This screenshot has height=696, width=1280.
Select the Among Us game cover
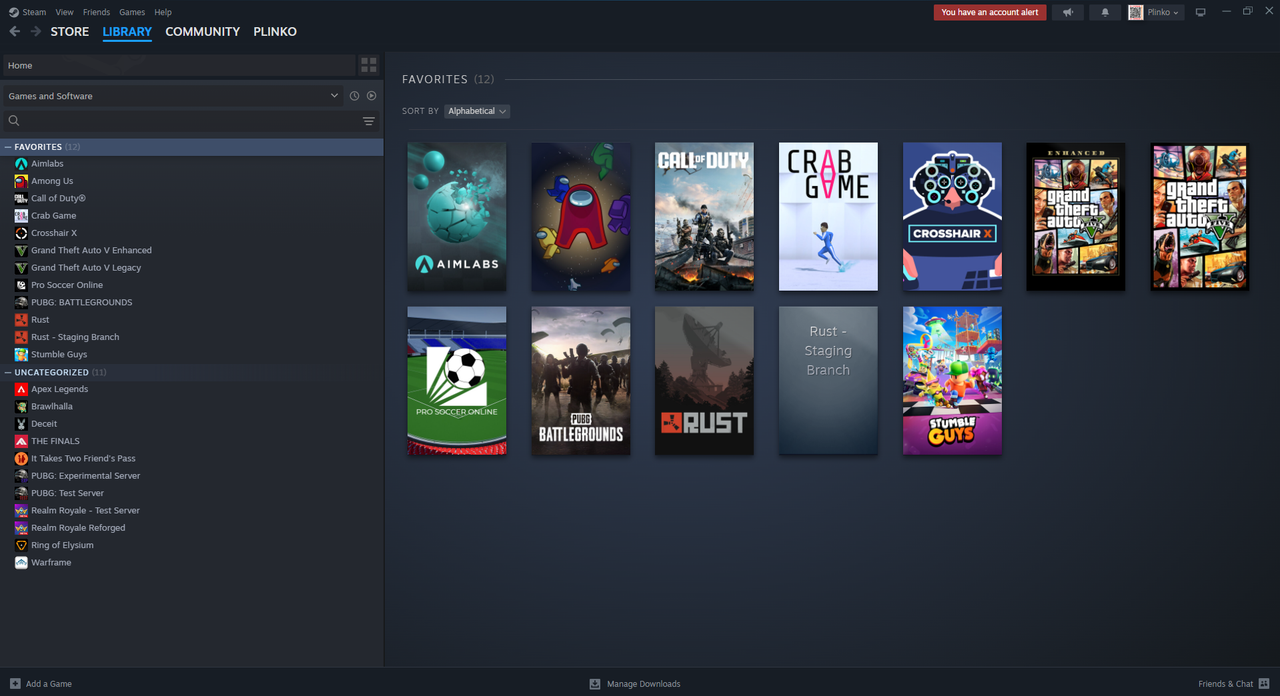pos(581,217)
